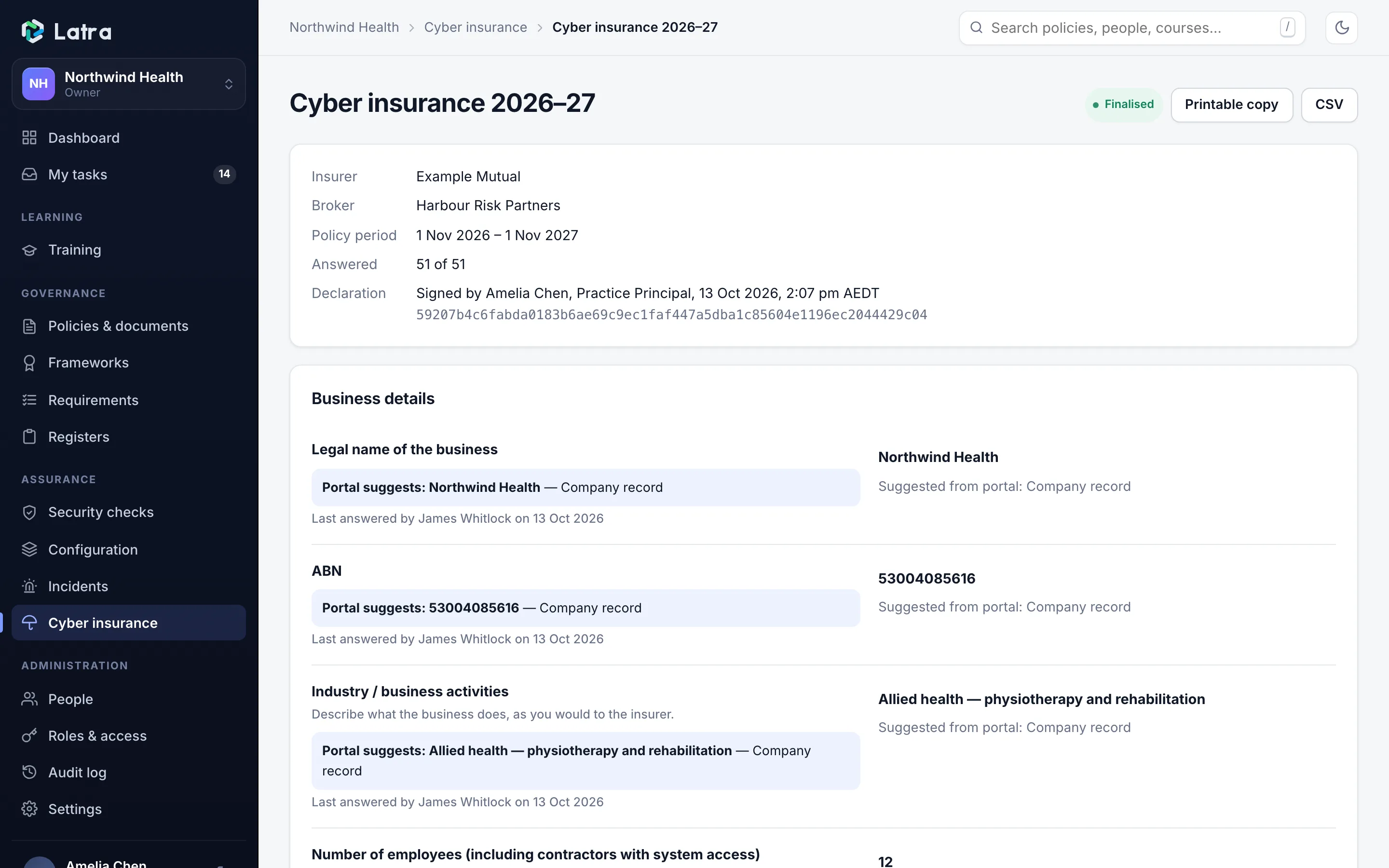1389x868 pixels.
Task: Click the My tasks inbox icon
Action: coord(29,175)
